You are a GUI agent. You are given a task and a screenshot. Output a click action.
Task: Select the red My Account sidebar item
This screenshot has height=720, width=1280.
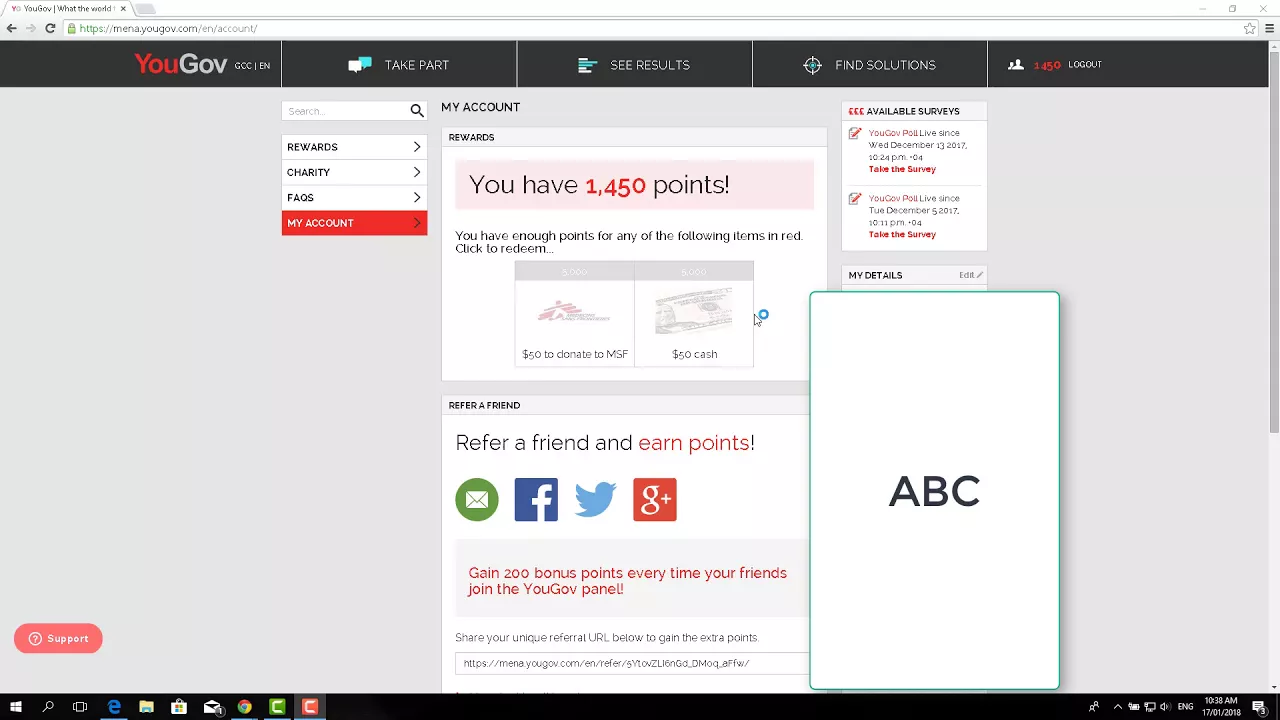point(354,223)
